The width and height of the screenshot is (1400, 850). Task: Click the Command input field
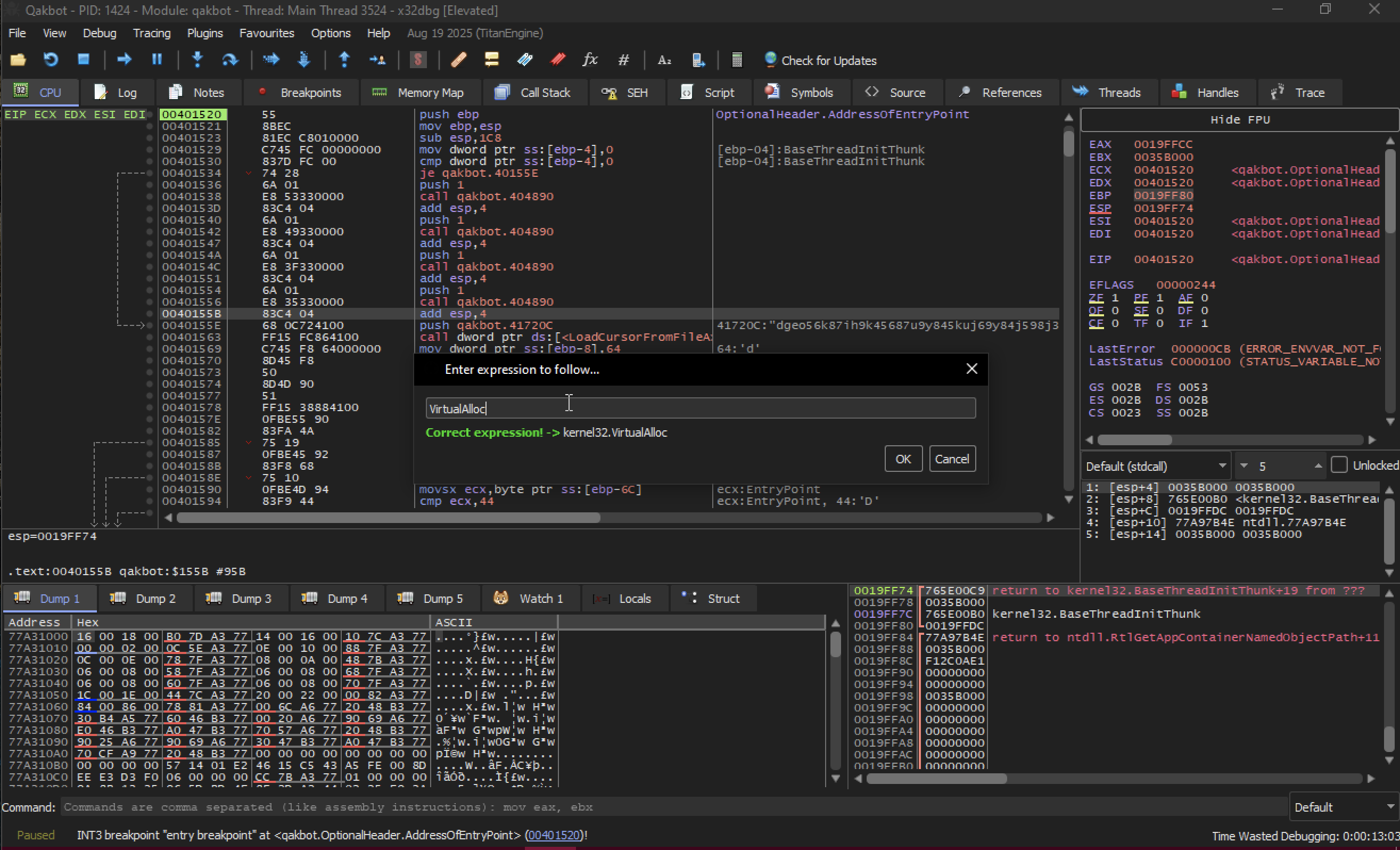click(x=673, y=807)
